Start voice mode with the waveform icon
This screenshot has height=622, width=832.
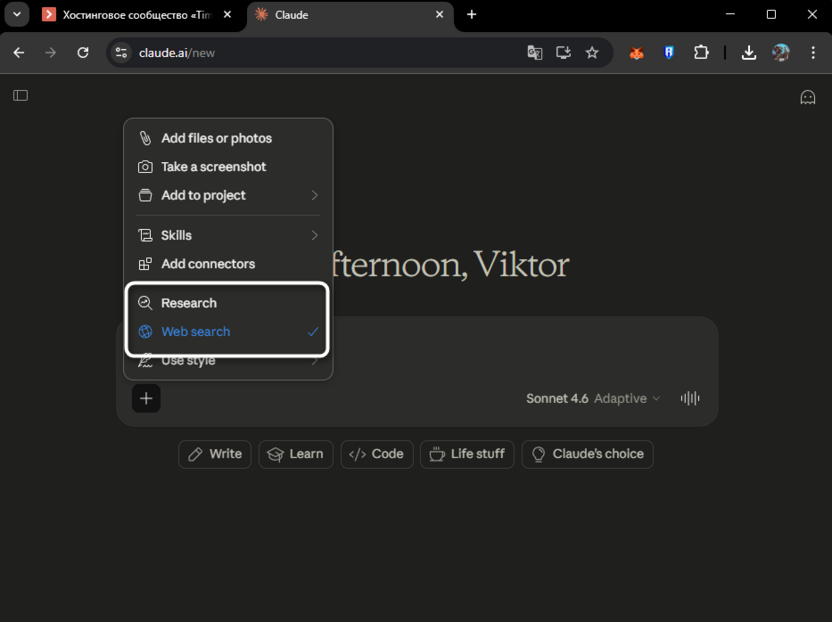[x=690, y=398]
